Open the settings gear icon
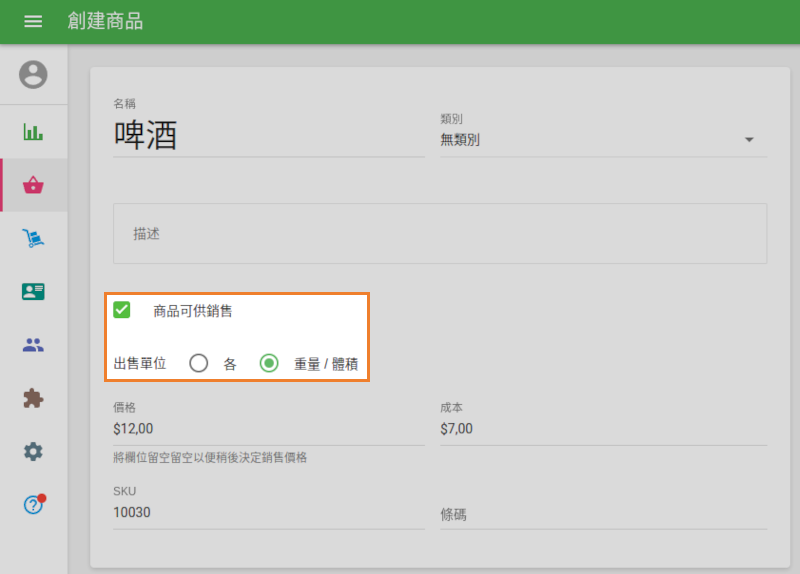Image resolution: width=800 pixels, height=574 pixels. click(x=33, y=452)
